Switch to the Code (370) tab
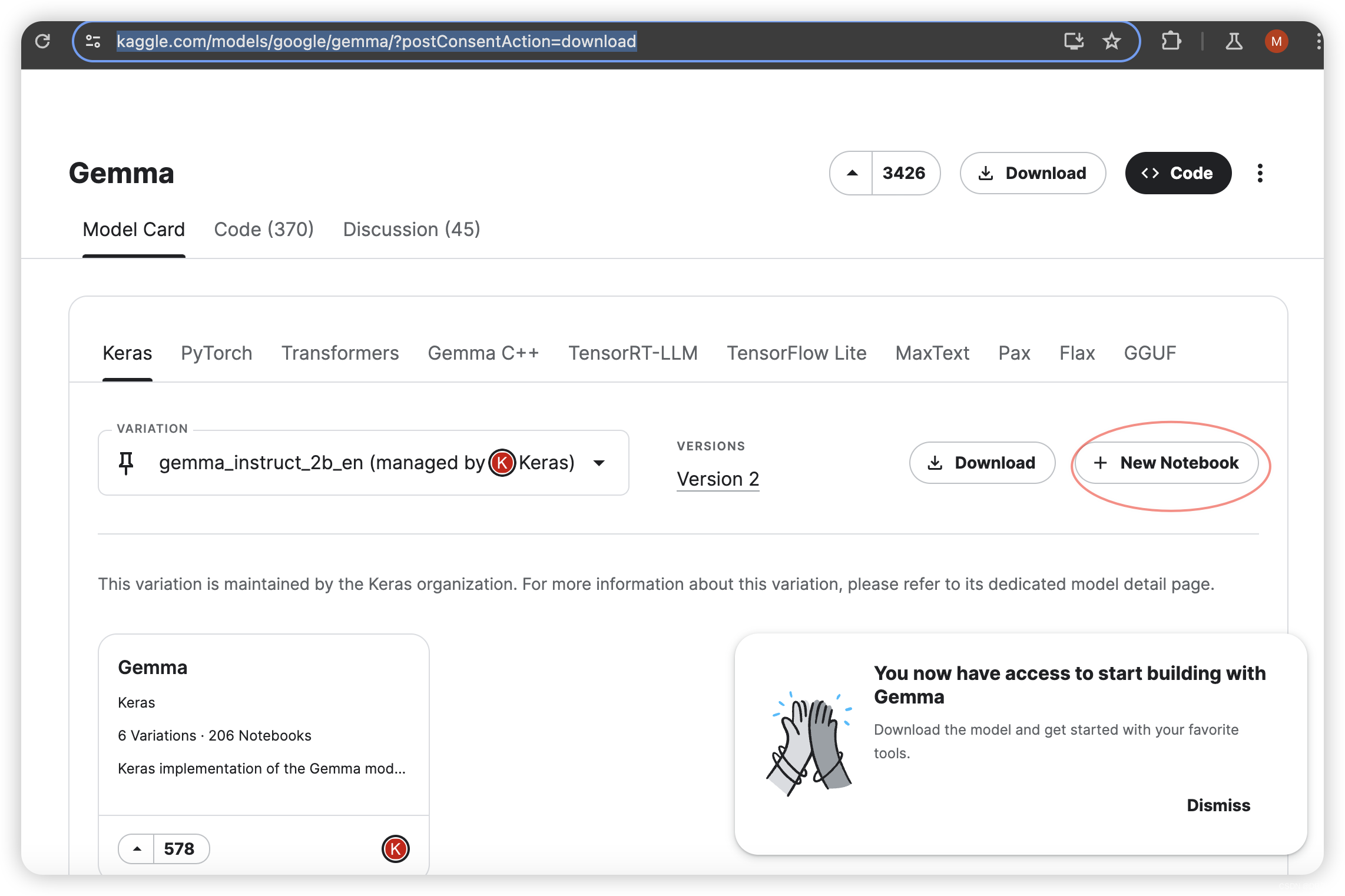Image resolution: width=1345 pixels, height=896 pixels. coord(263,229)
